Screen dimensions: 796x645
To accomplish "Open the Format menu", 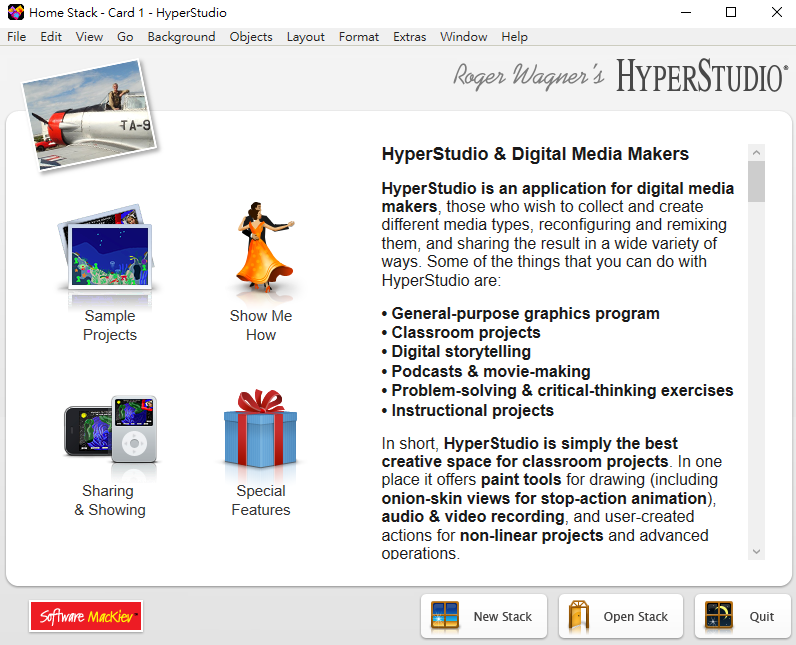I will pyautogui.click(x=359, y=37).
